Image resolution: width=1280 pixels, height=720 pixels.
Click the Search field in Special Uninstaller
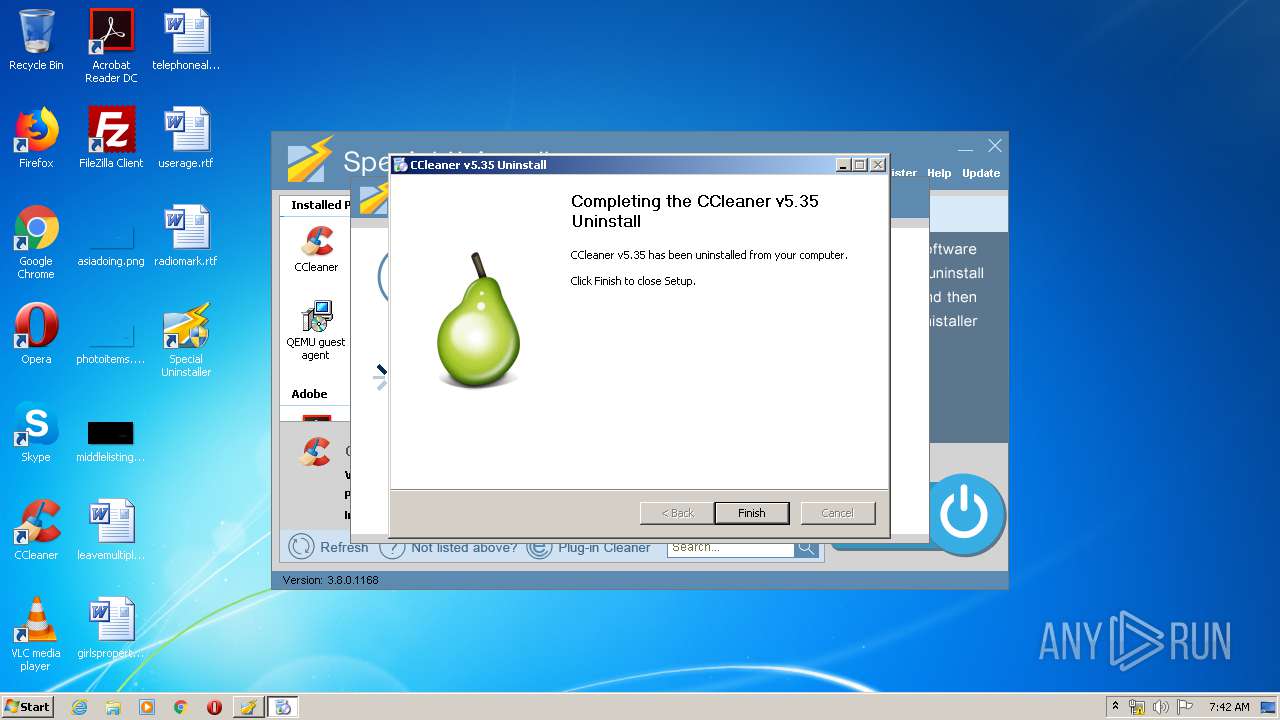(x=730, y=547)
